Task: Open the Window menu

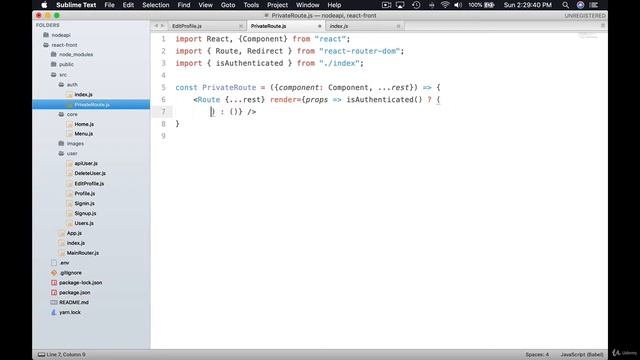Action: tap(307, 5)
